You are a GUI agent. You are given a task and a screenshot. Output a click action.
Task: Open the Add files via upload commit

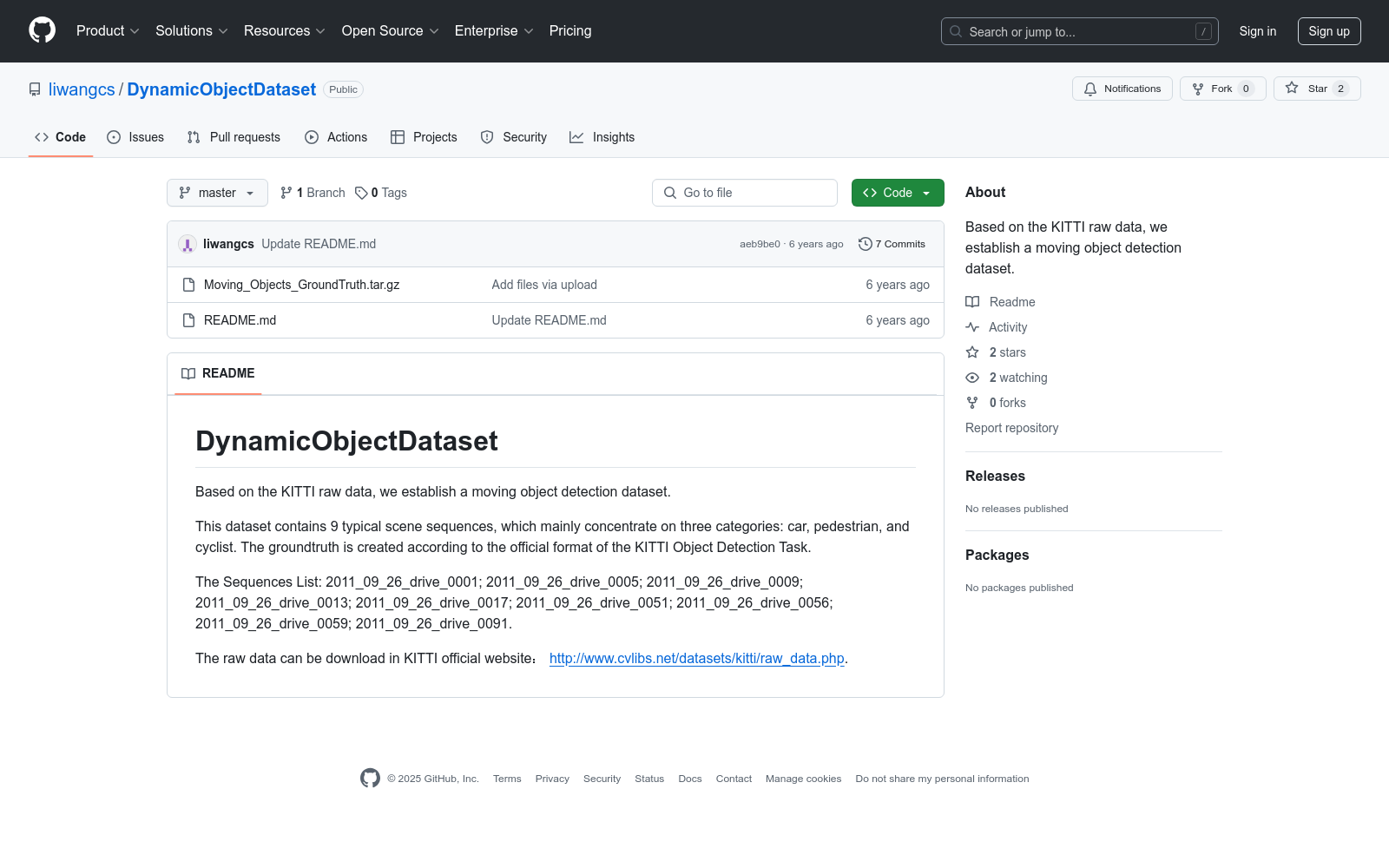[544, 285]
